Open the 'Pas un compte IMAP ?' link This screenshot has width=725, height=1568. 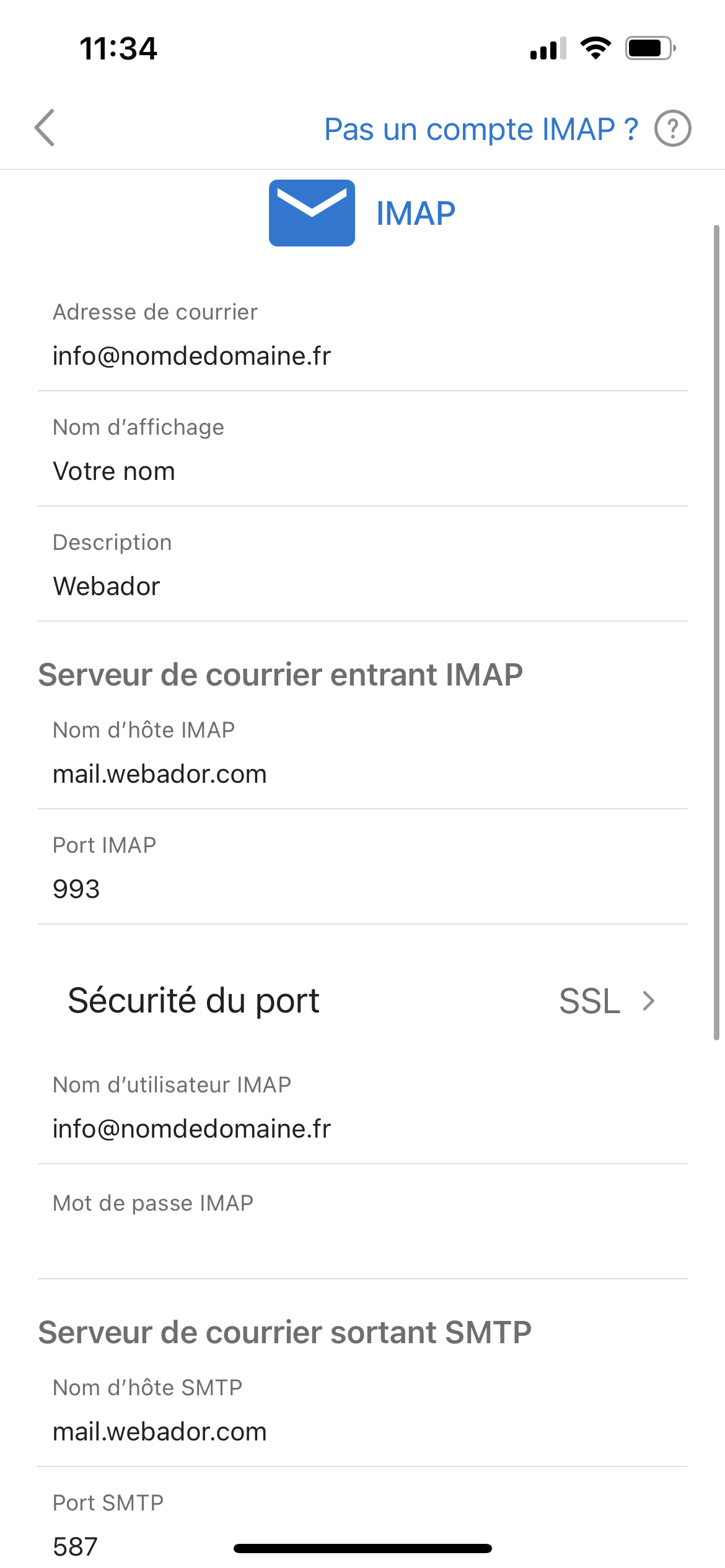481,129
